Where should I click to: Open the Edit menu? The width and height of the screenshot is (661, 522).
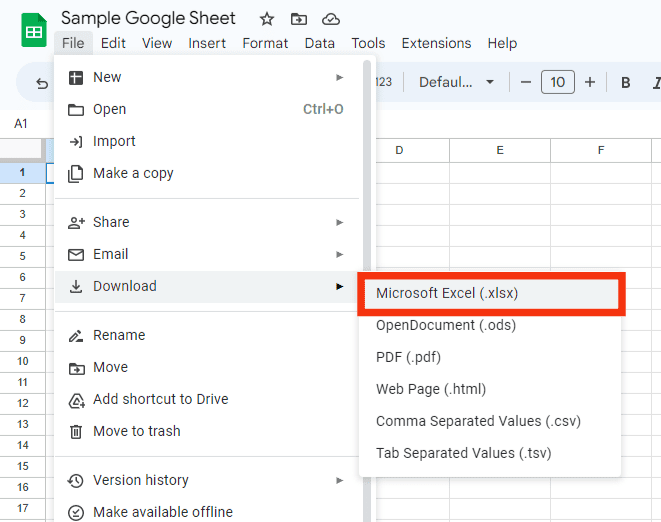(x=113, y=43)
